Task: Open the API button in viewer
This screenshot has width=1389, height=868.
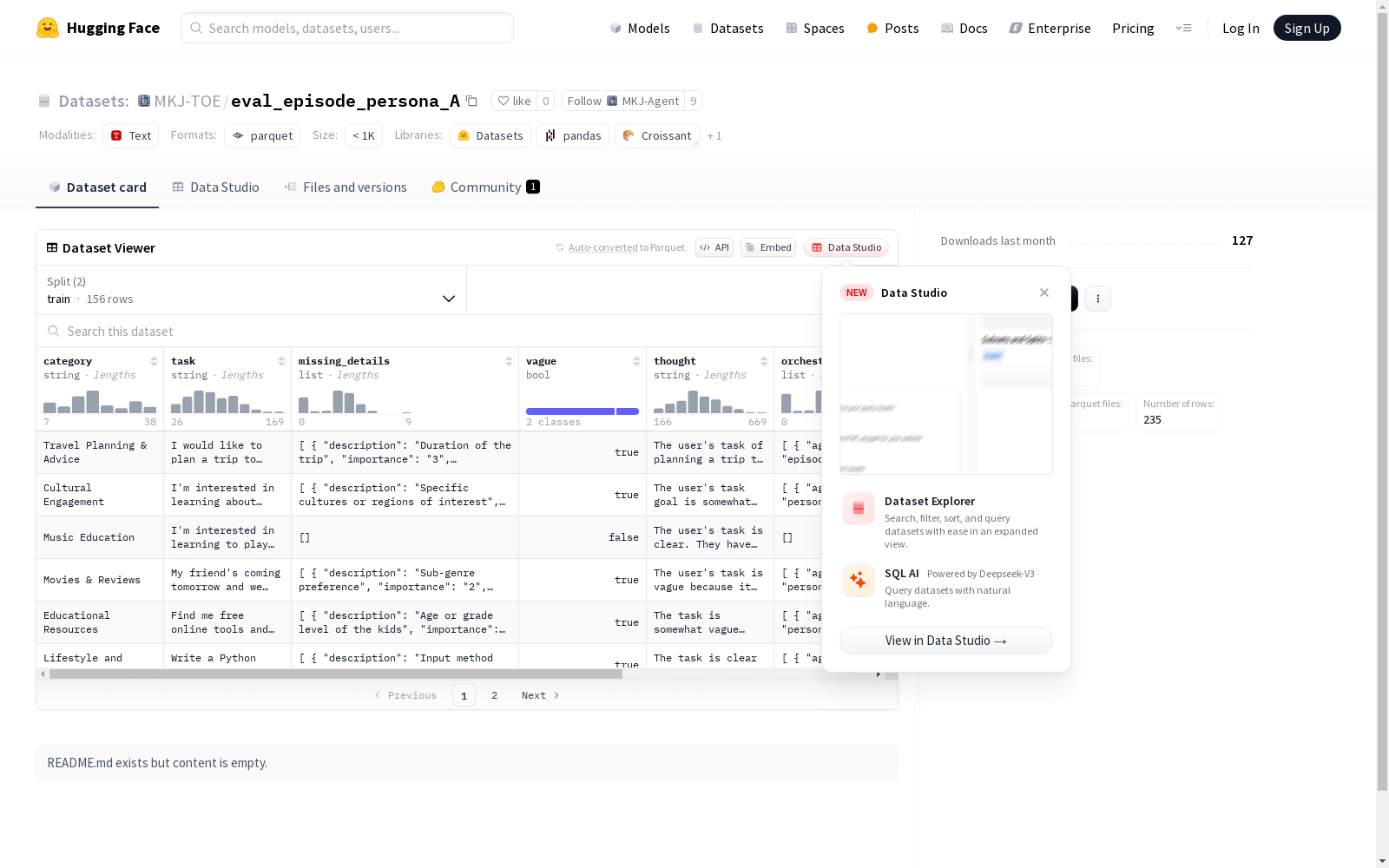Action: [714, 247]
